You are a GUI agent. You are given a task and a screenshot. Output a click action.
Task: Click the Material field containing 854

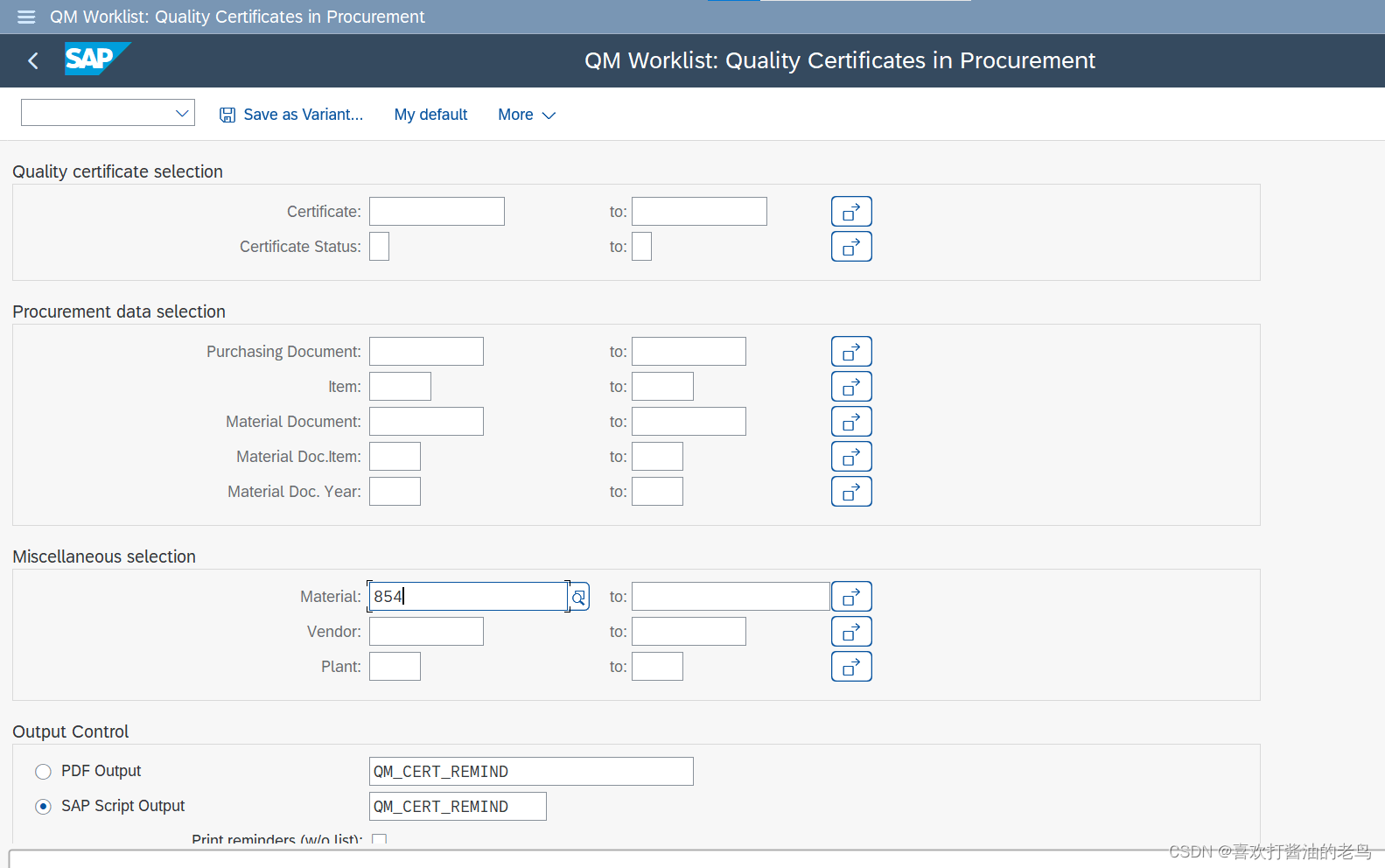(x=468, y=597)
